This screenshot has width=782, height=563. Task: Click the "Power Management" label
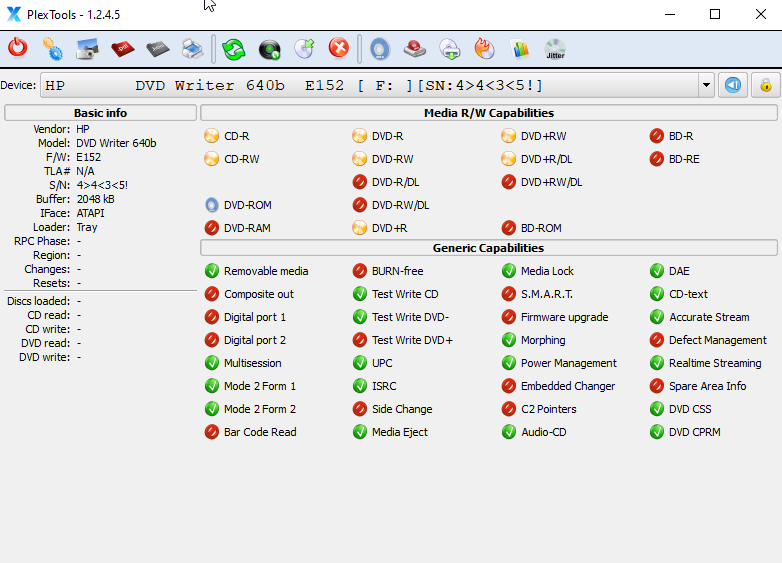[569, 363]
